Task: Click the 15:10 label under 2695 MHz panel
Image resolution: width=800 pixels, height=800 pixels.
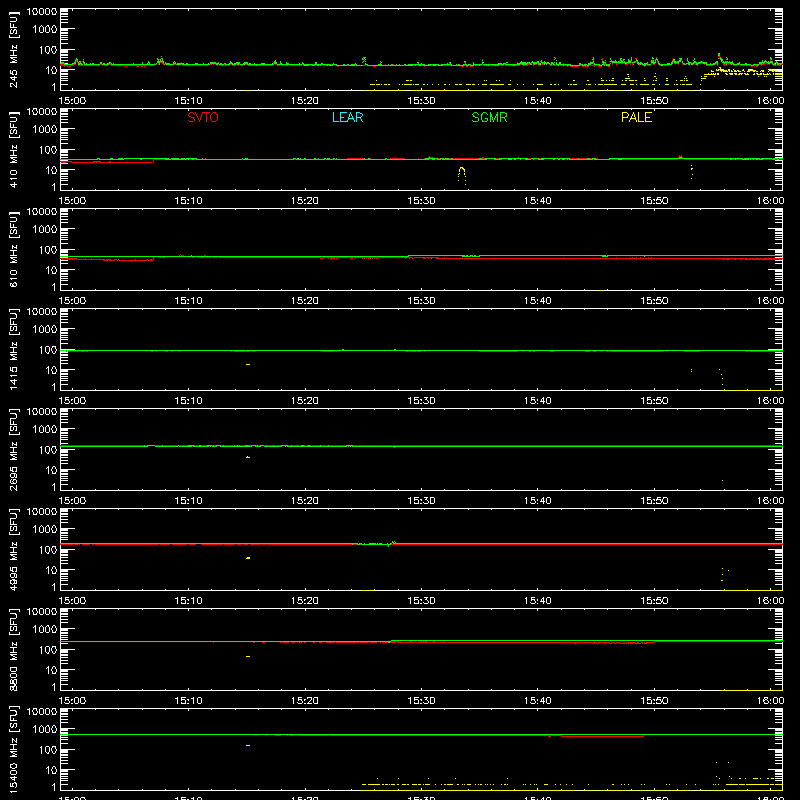Action: point(188,501)
